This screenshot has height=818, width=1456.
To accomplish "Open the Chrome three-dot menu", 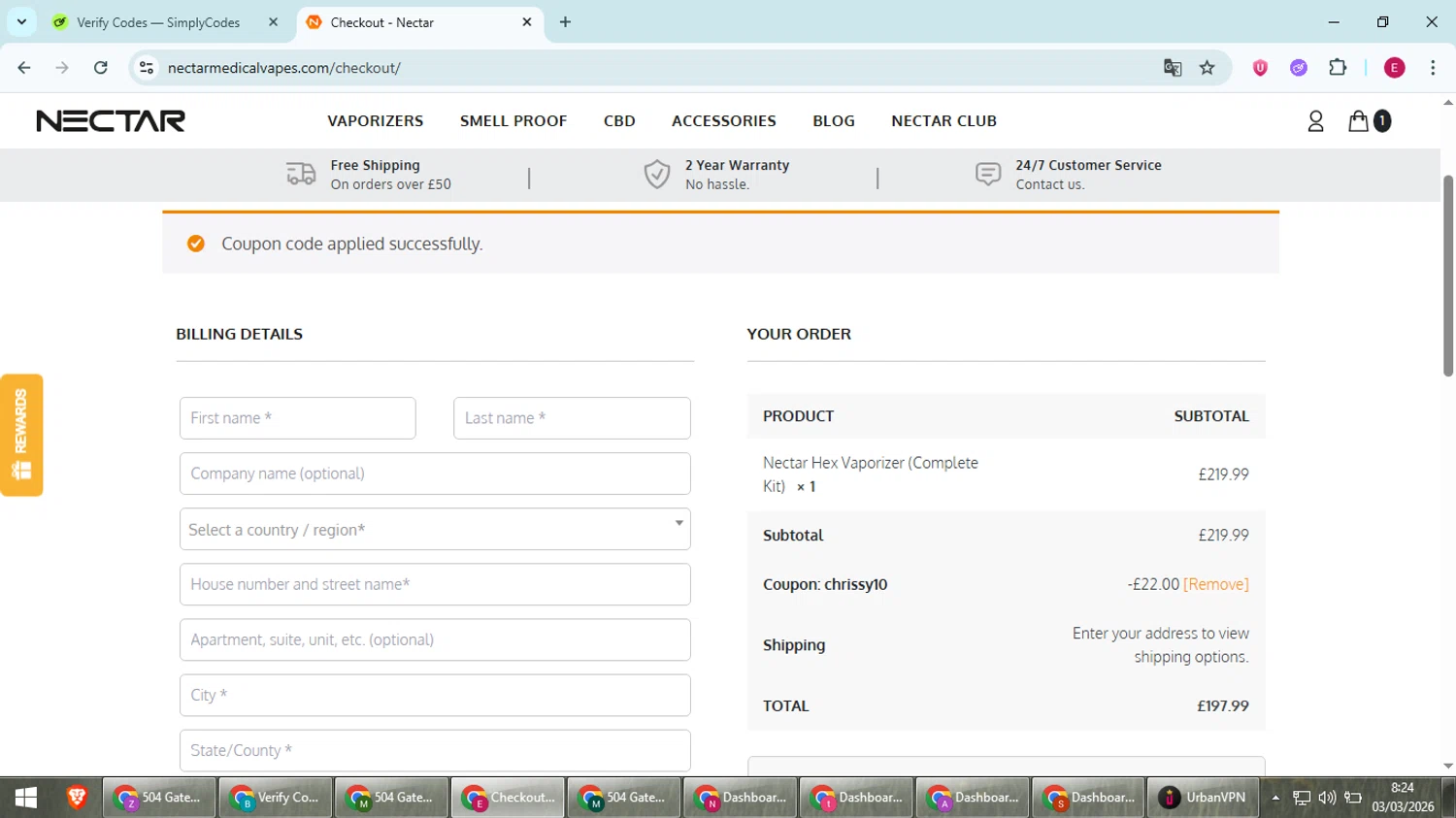I will coord(1433,68).
